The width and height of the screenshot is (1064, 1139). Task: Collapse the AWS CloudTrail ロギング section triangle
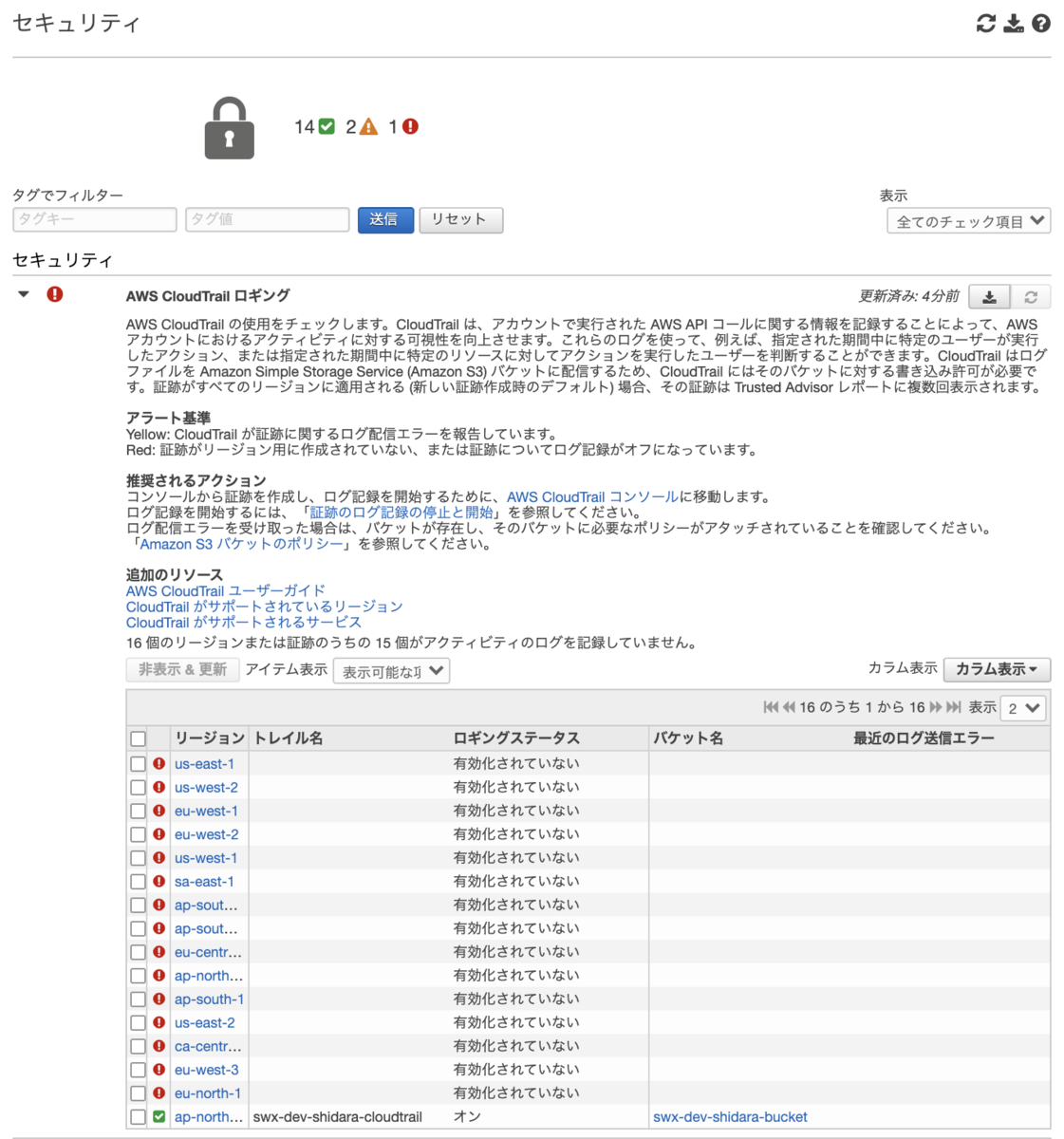point(21,294)
